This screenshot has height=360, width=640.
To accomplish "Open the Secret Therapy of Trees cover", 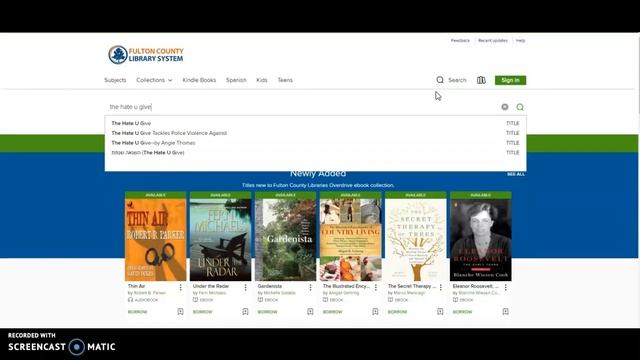I will click(x=416, y=240).
